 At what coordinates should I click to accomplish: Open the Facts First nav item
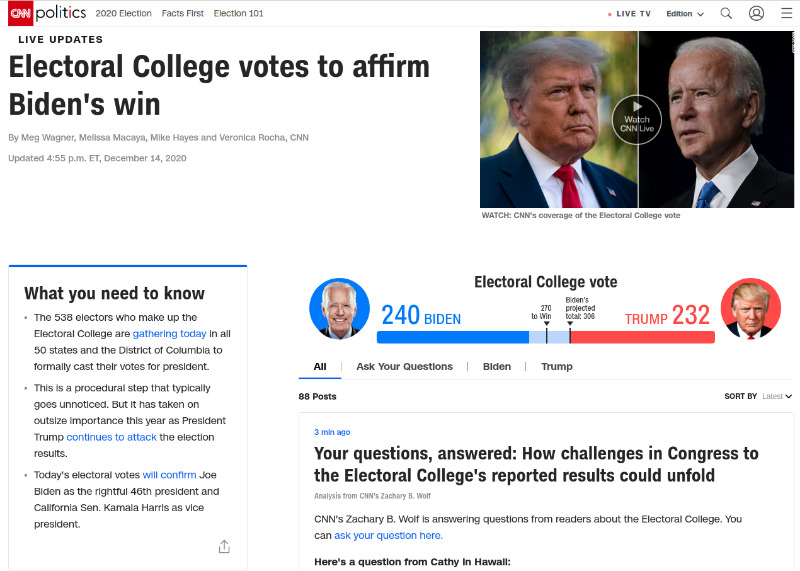coord(183,13)
